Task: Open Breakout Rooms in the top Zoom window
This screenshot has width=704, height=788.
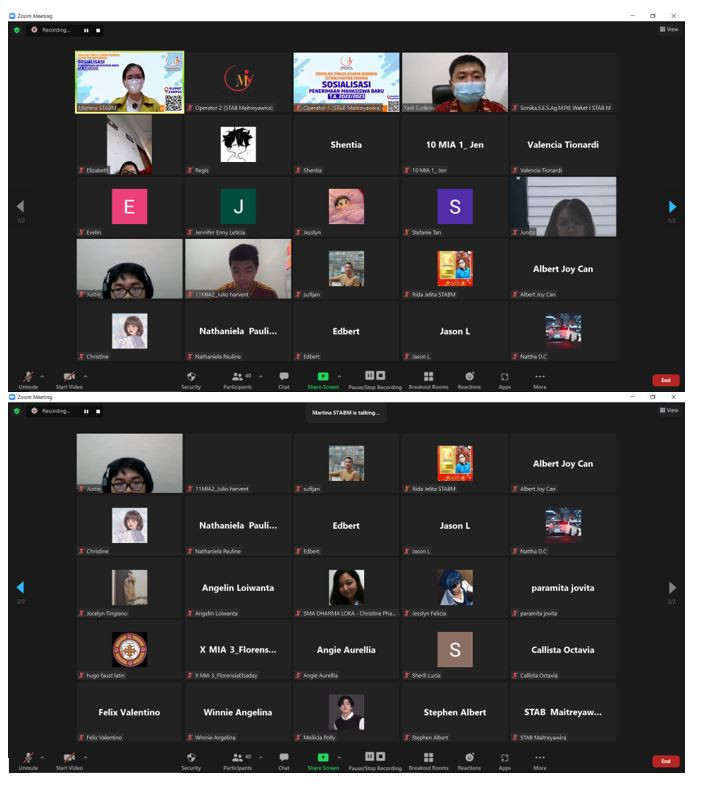Action: coord(428,378)
